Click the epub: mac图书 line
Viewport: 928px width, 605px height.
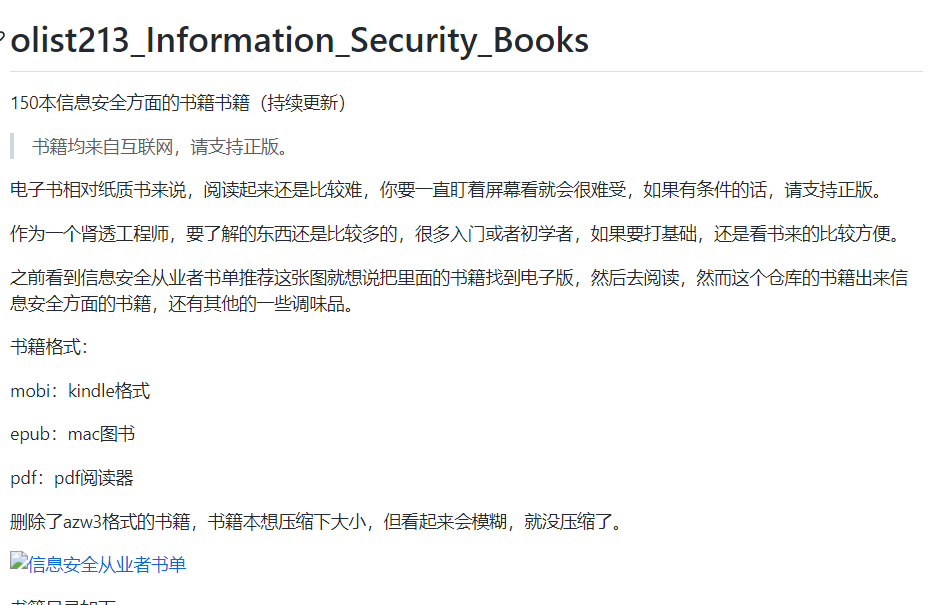[x=72, y=434]
